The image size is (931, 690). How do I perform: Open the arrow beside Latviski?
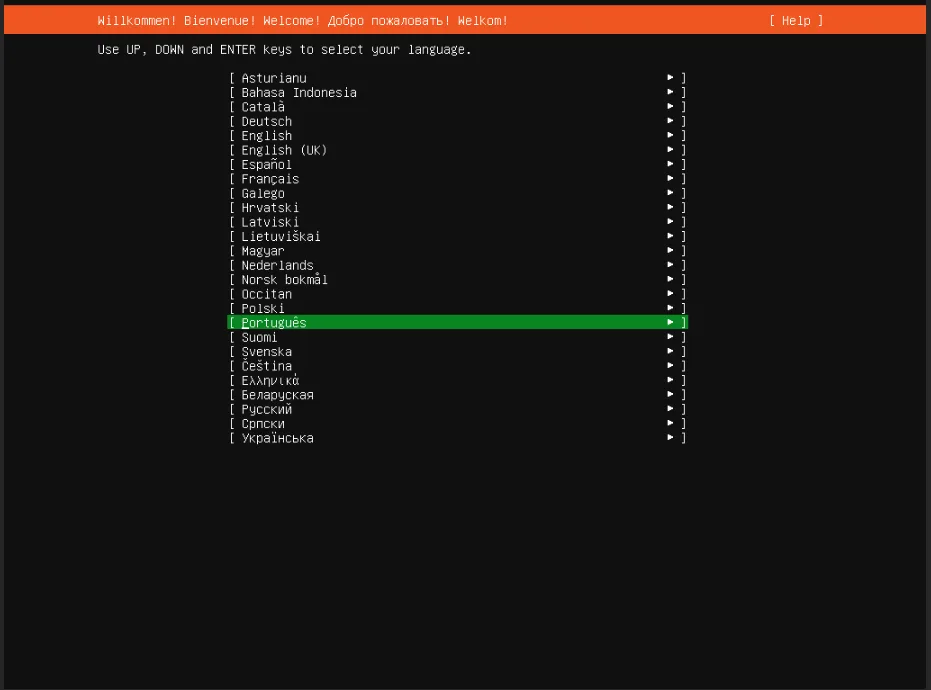pos(670,221)
